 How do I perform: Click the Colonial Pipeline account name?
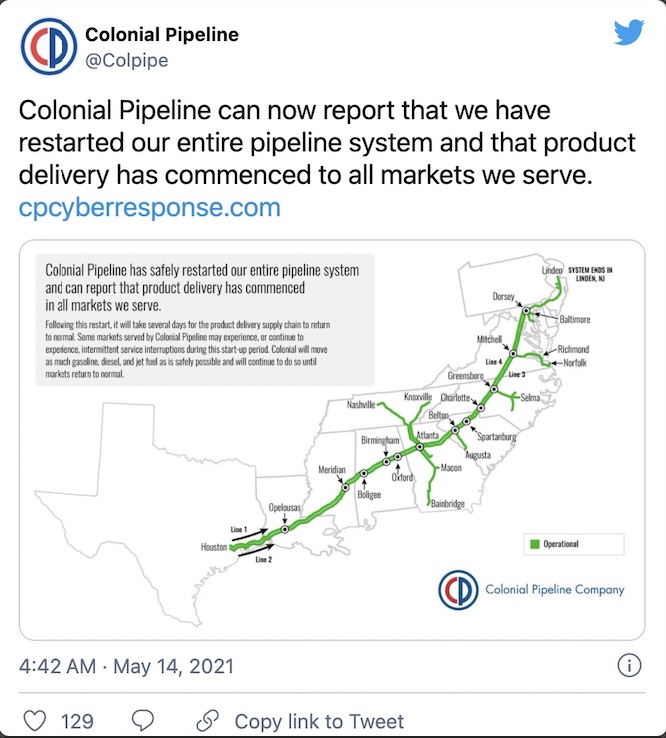[x=162, y=34]
